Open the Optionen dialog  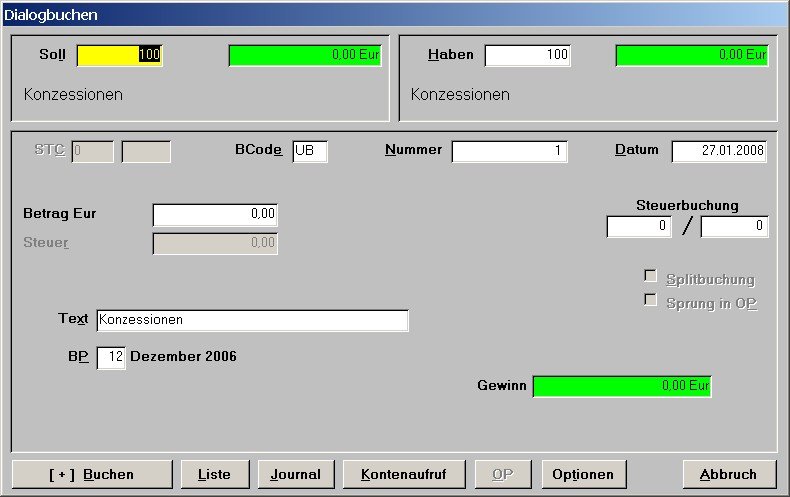click(x=583, y=474)
